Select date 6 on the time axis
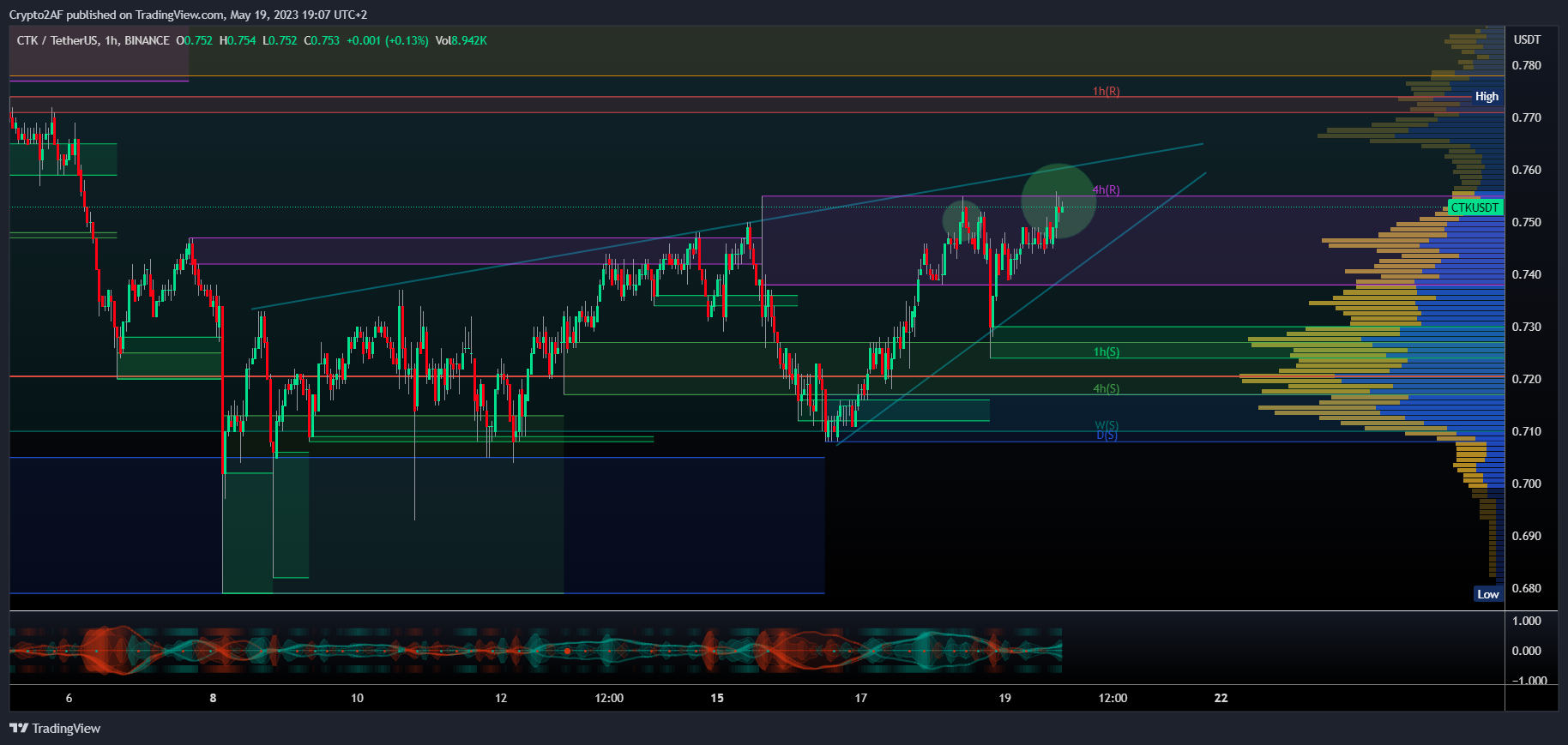 coord(69,698)
